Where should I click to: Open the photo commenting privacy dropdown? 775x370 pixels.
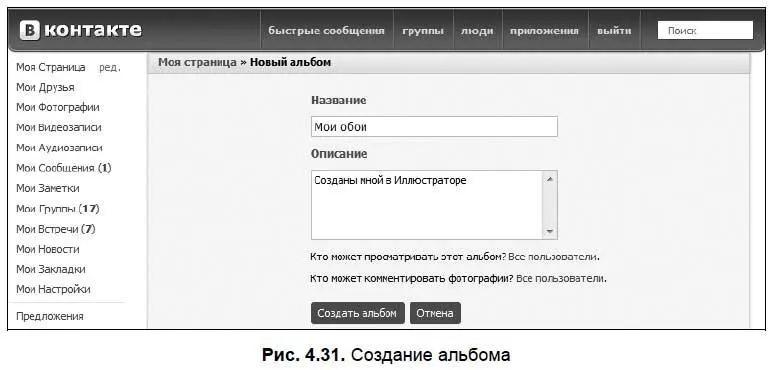coord(561,279)
